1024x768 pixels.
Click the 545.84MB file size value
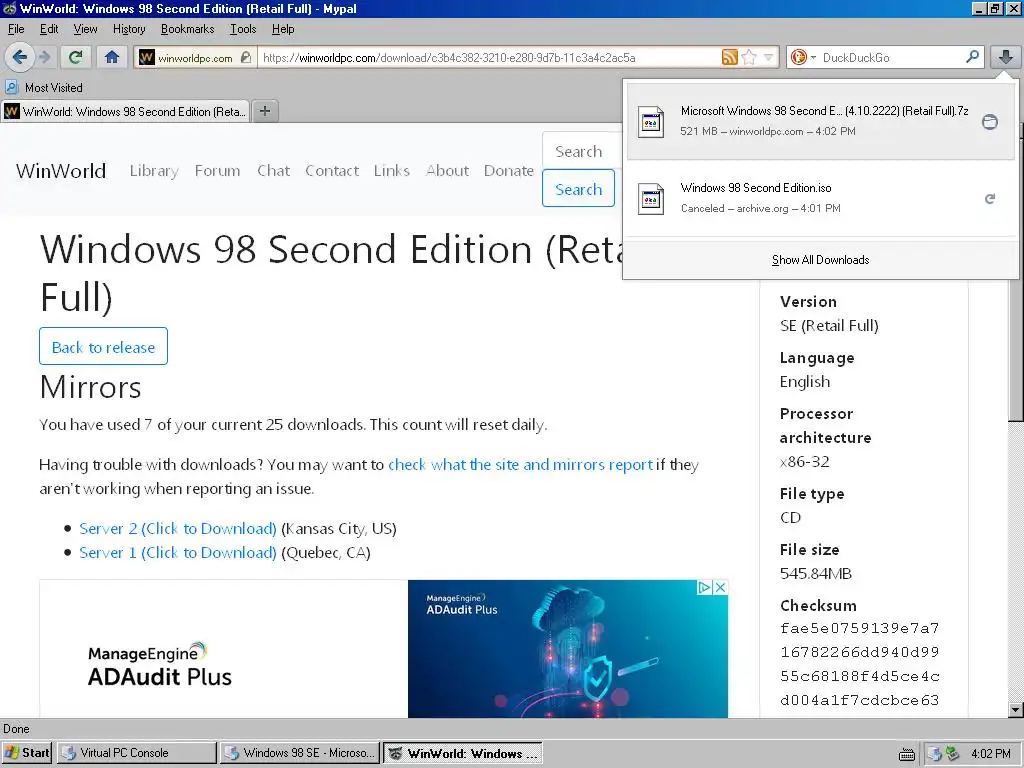pyautogui.click(x=816, y=573)
